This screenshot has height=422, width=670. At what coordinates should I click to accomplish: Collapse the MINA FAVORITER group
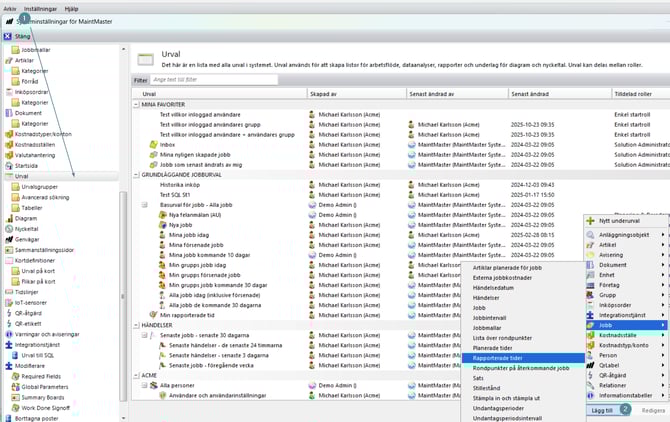(x=136, y=103)
